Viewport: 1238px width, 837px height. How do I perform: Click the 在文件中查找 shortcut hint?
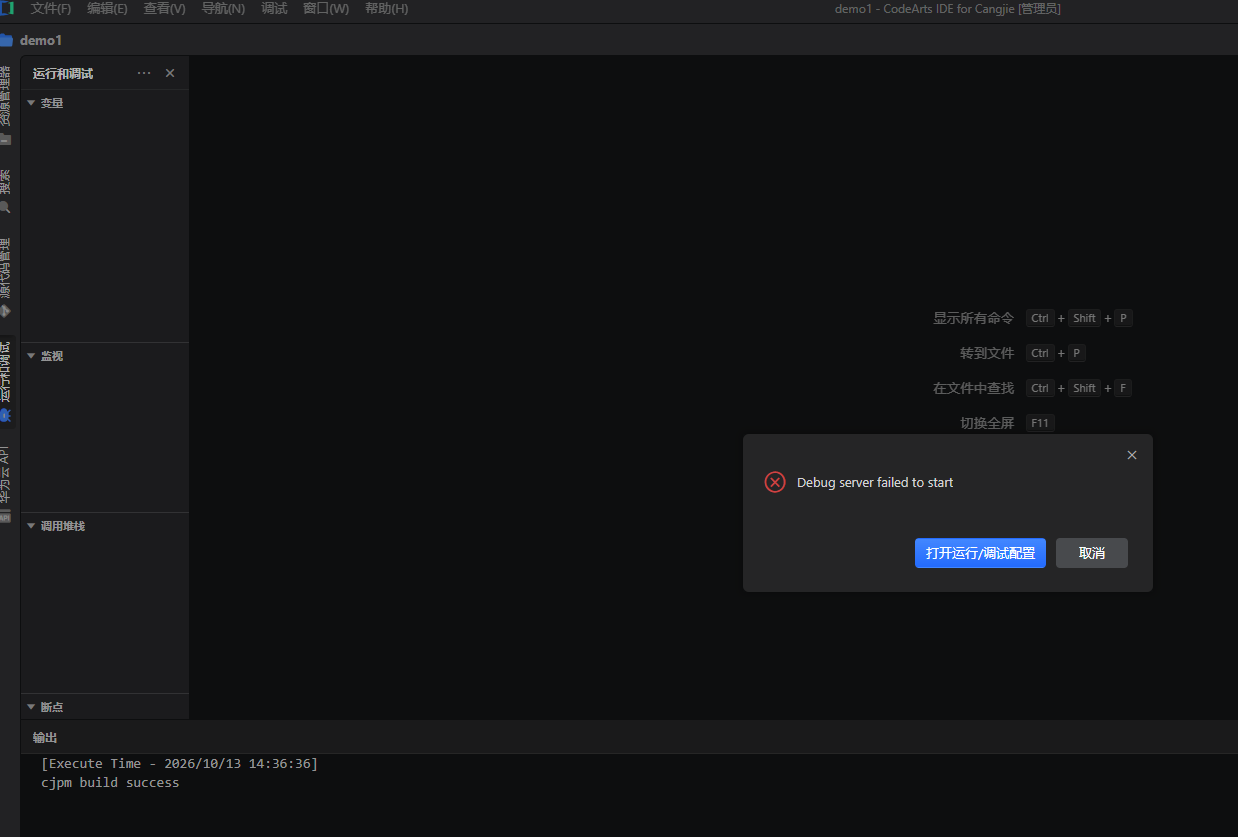(974, 388)
